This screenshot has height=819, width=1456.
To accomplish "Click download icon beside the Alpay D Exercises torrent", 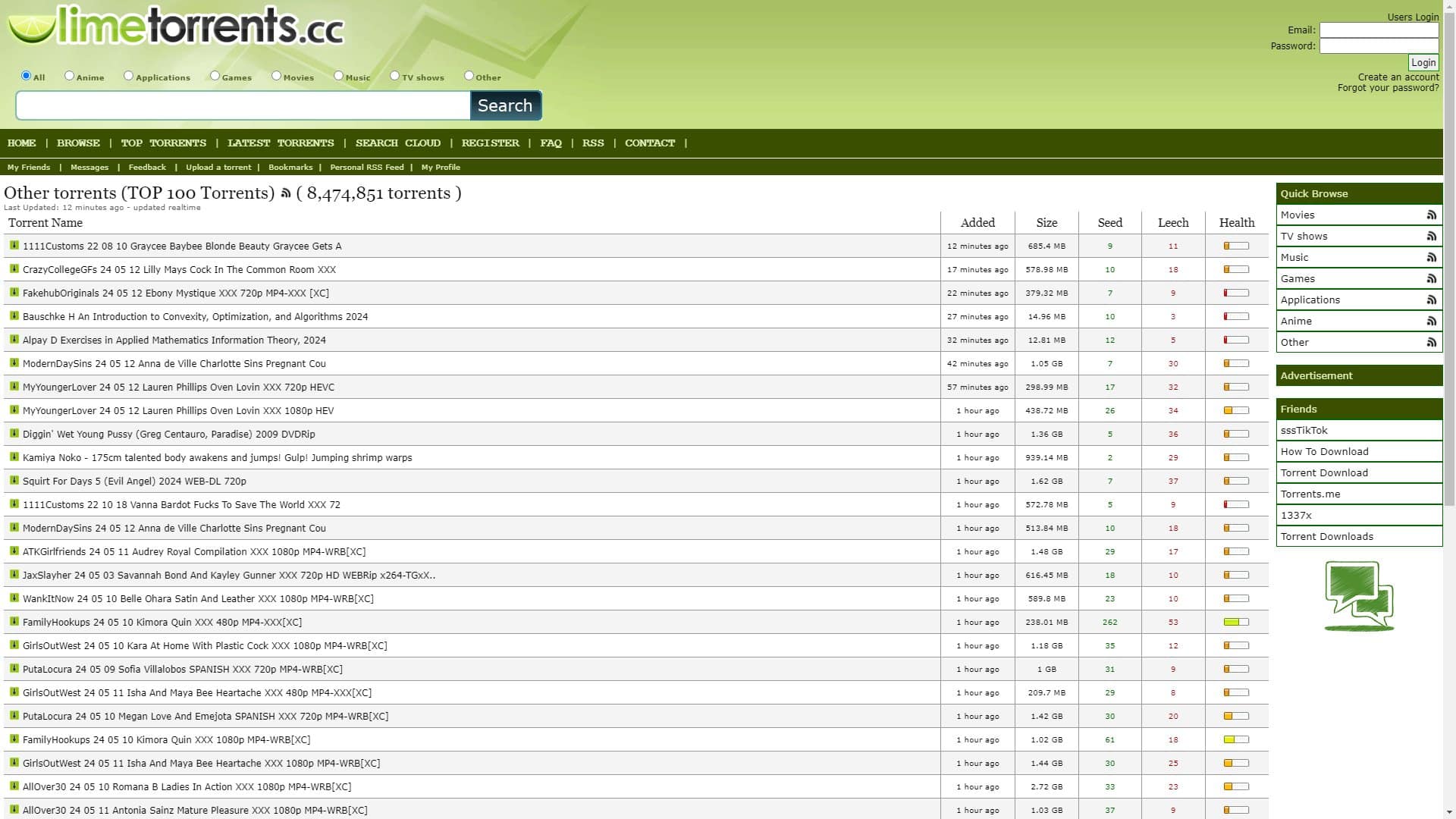I will [14, 339].
